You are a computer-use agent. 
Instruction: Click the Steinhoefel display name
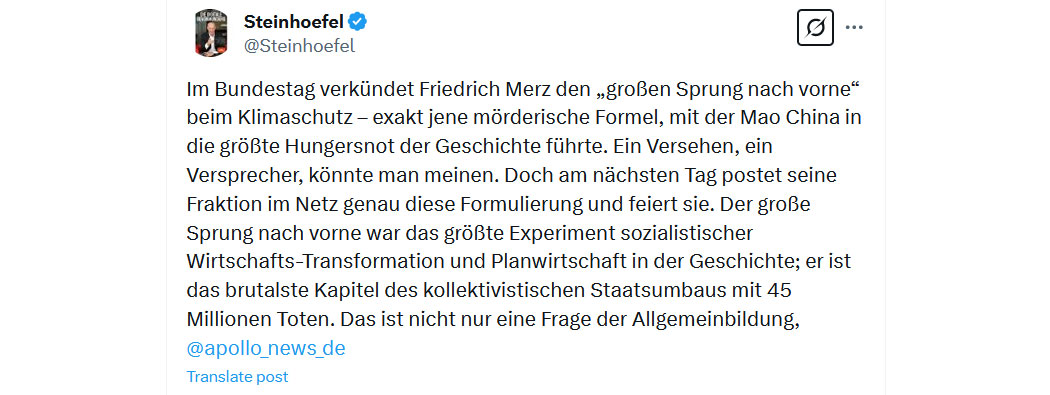pos(294,22)
